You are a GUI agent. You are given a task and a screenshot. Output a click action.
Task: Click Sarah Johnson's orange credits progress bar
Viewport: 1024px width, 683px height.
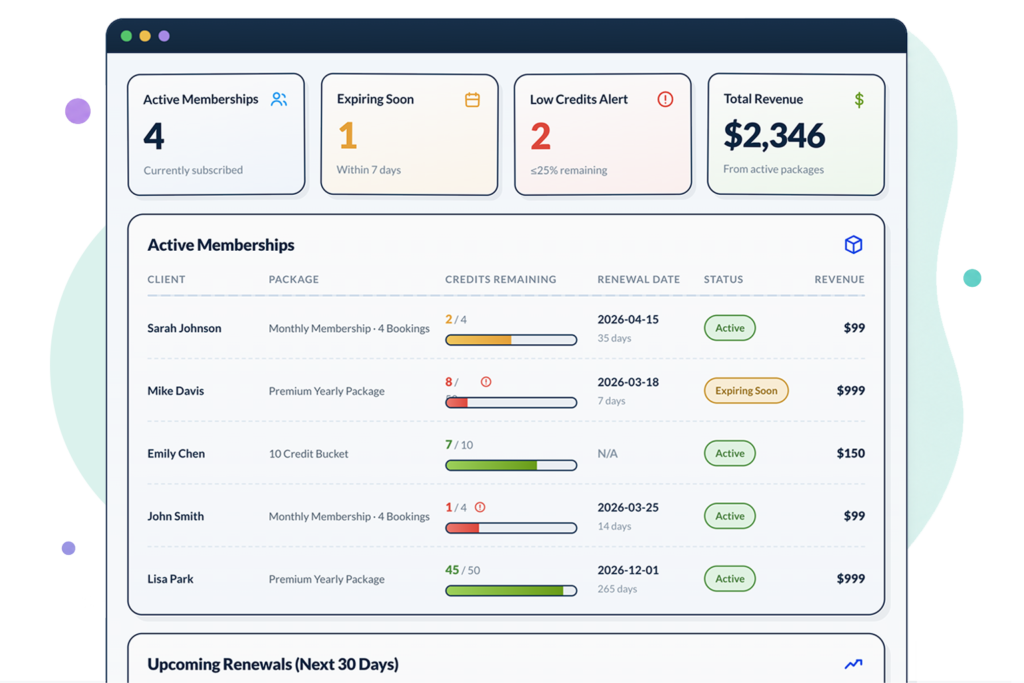point(511,340)
